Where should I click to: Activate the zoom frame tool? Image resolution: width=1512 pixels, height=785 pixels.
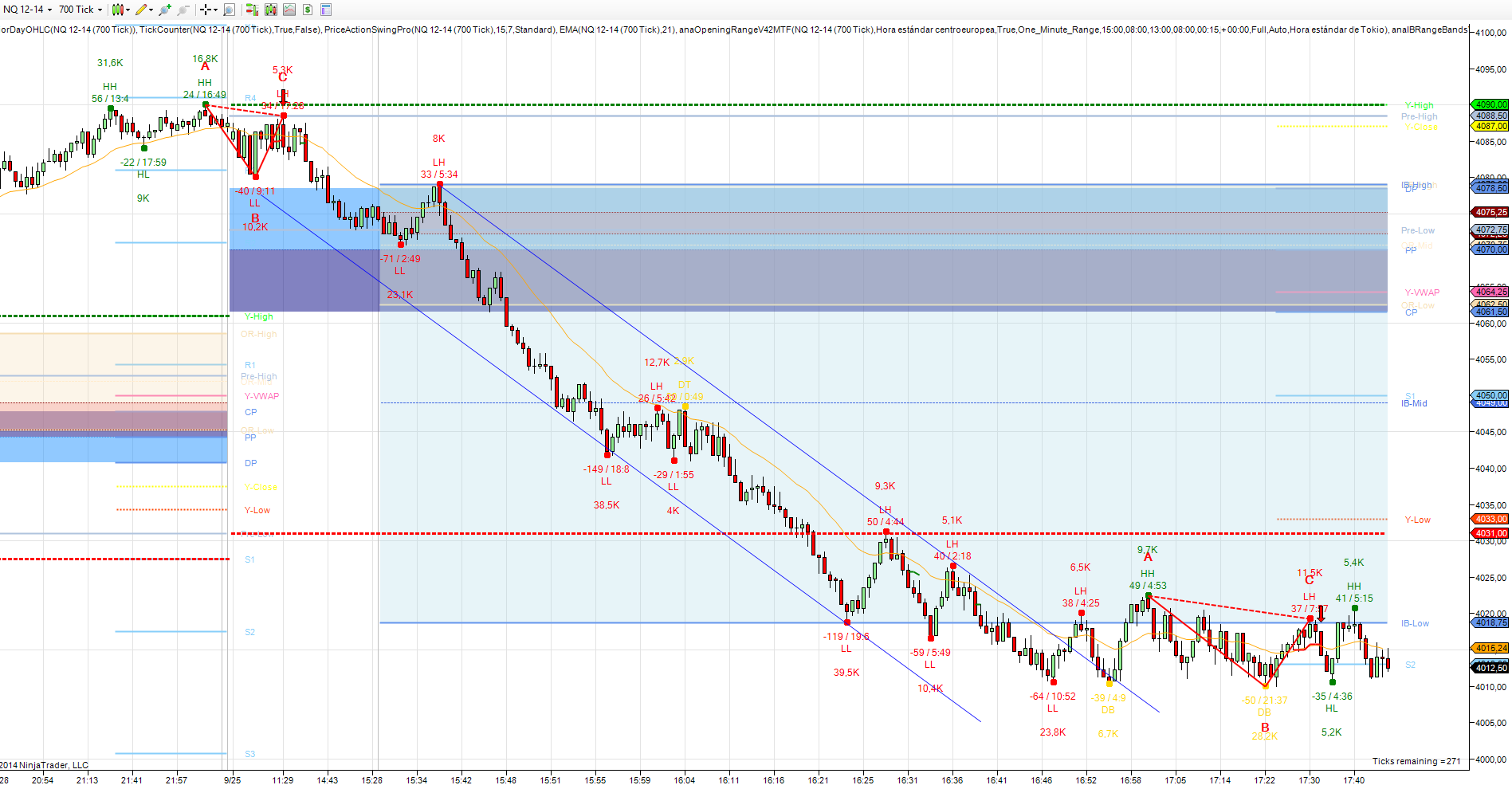coord(229,10)
